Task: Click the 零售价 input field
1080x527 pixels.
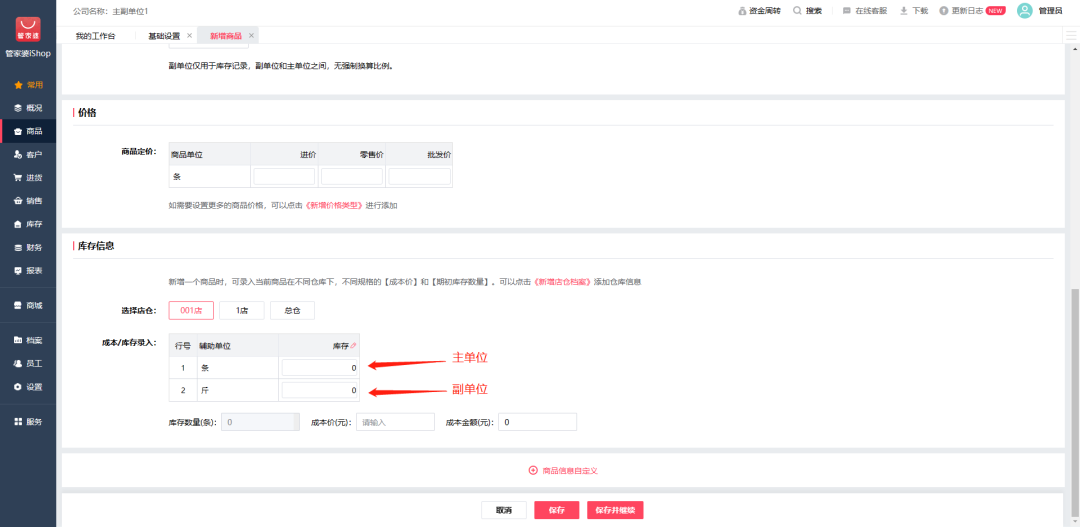Action: click(x=352, y=177)
